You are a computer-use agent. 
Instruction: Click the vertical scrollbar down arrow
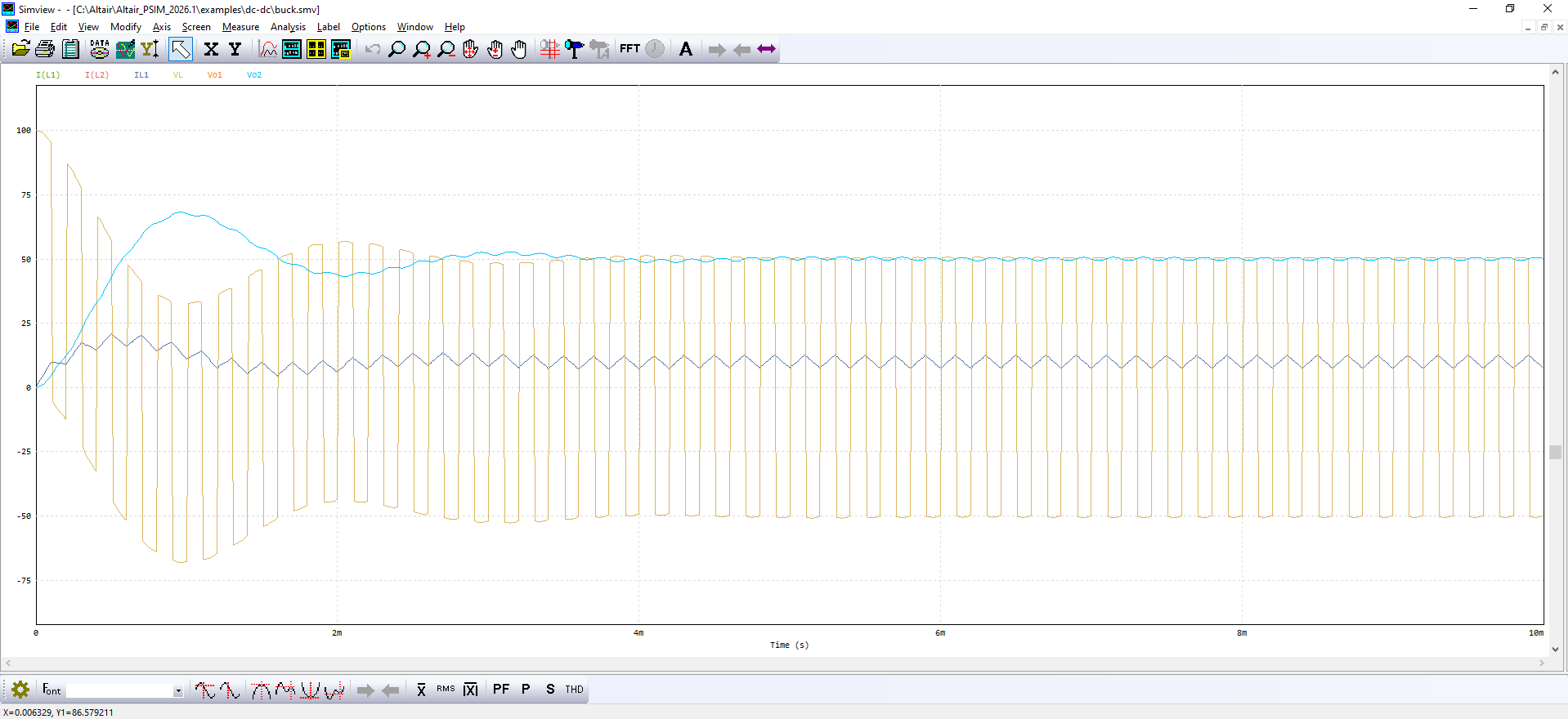(1555, 650)
